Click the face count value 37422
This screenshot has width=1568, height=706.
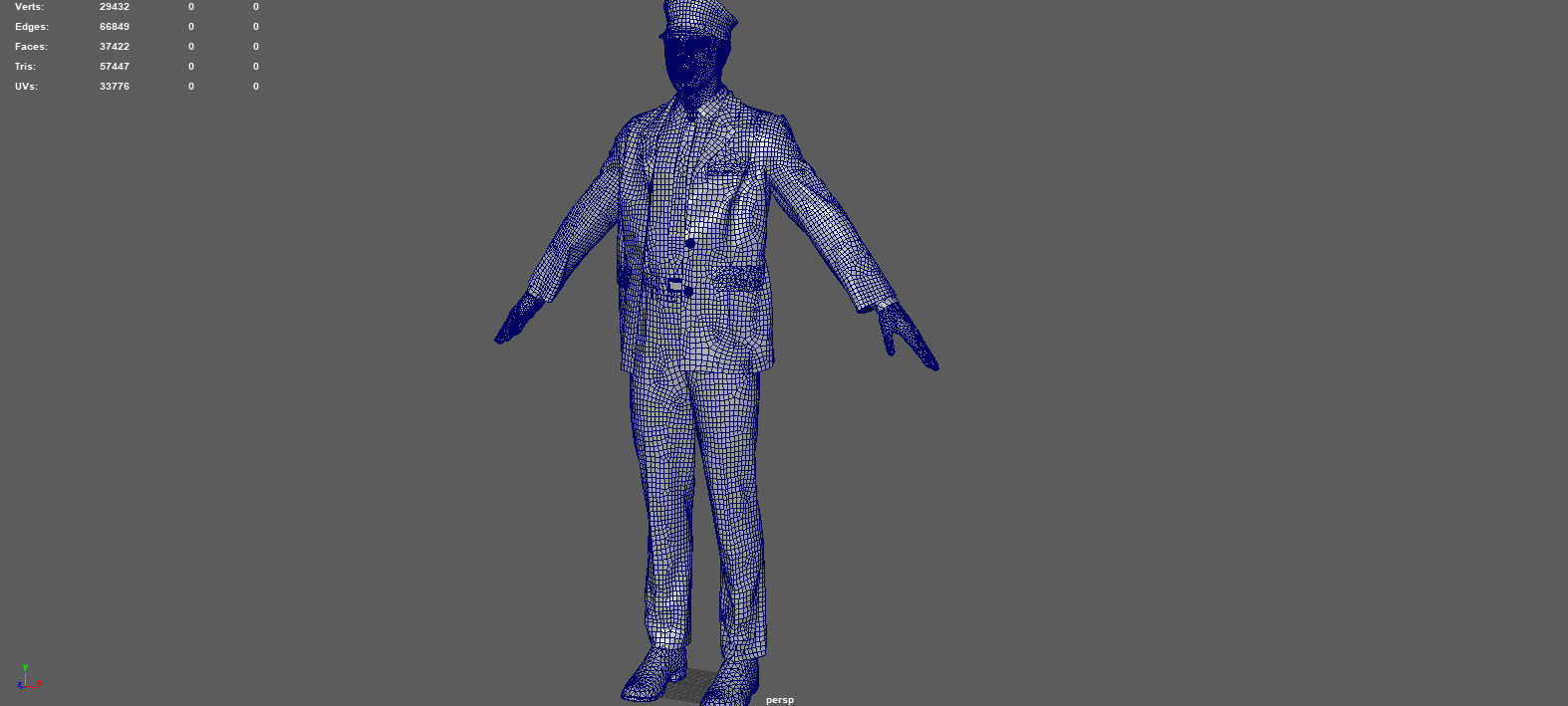[x=115, y=47]
